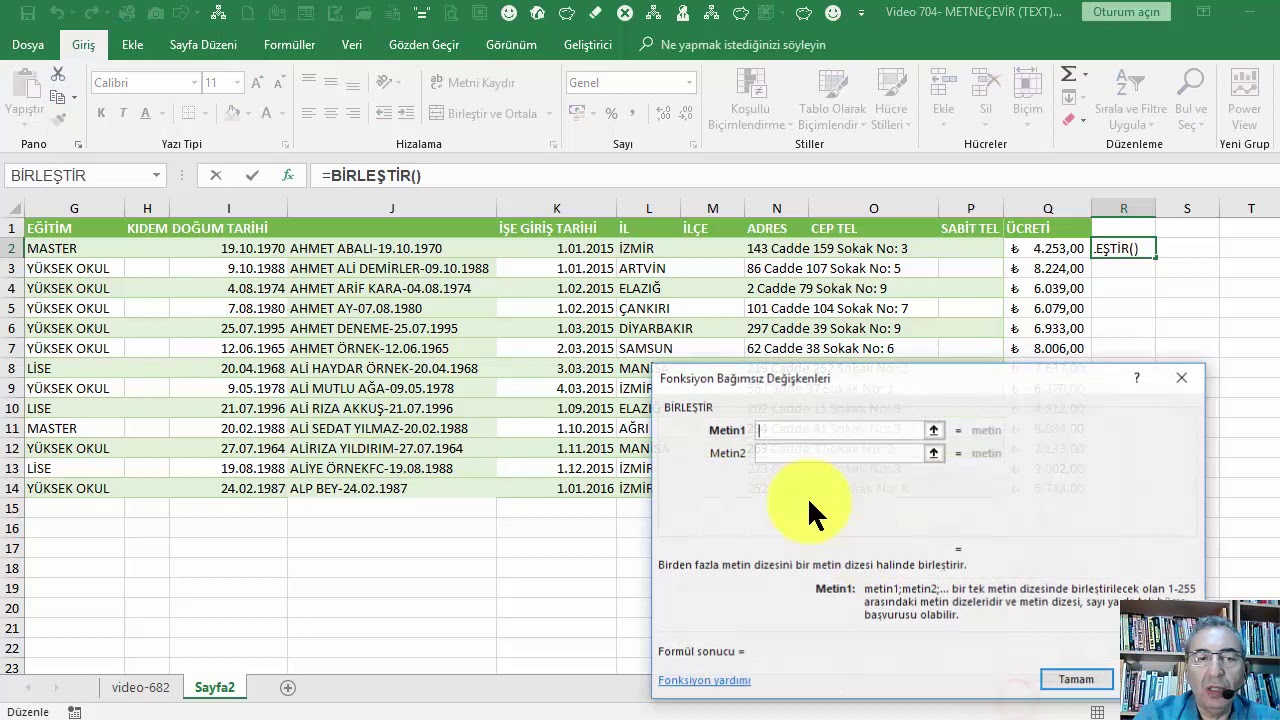Click the Copy icon in Pano group

click(x=58, y=97)
